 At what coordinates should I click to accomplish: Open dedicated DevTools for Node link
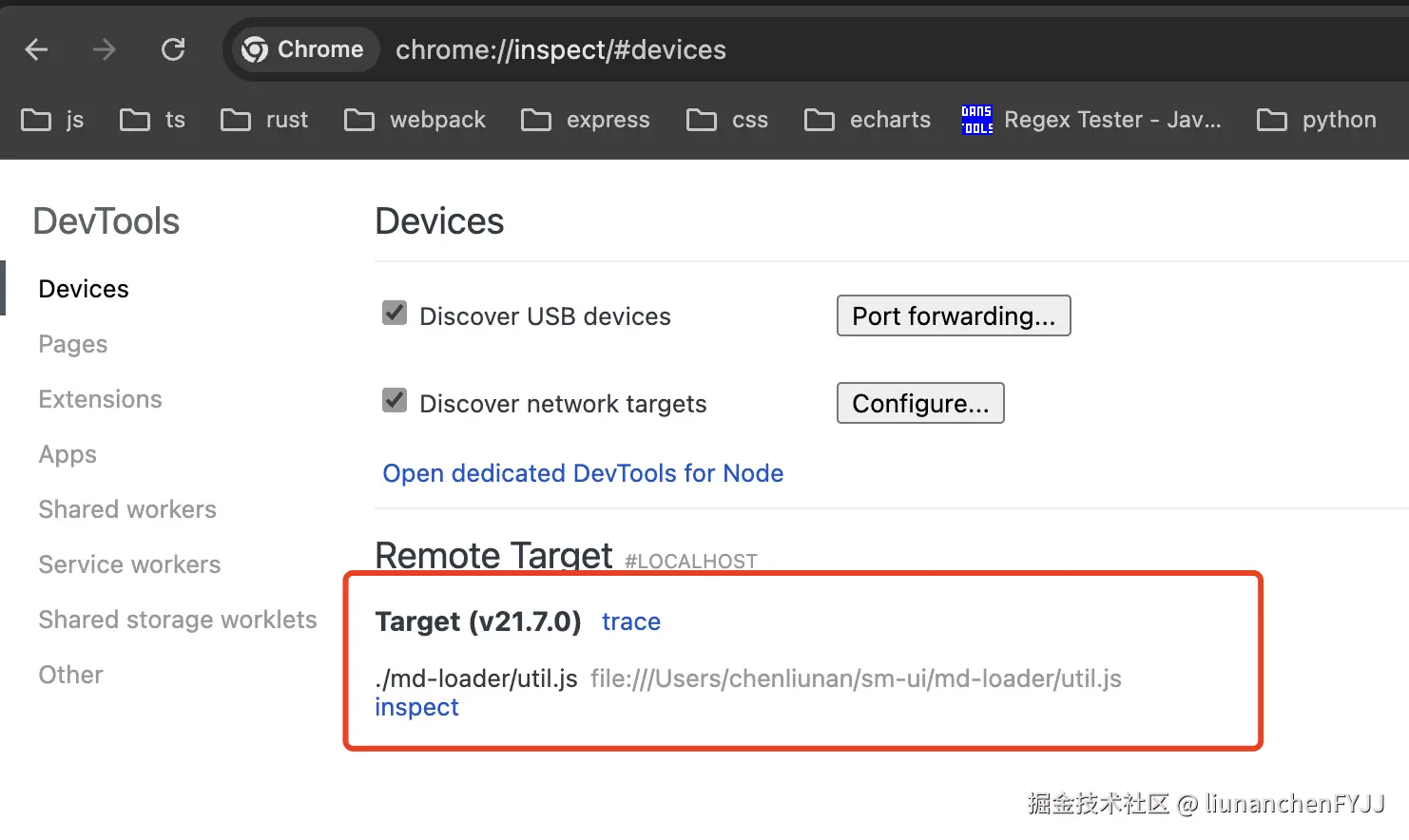(583, 473)
